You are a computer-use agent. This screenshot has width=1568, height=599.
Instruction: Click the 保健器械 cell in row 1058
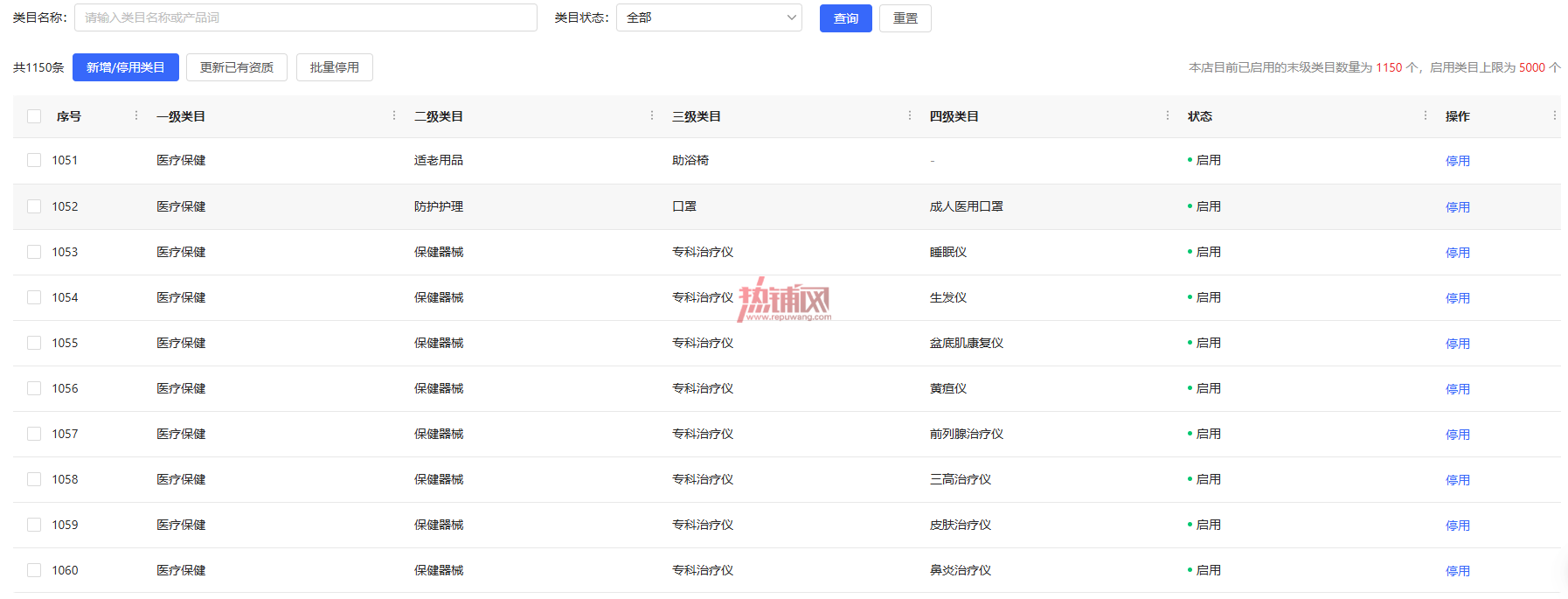click(439, 479)
